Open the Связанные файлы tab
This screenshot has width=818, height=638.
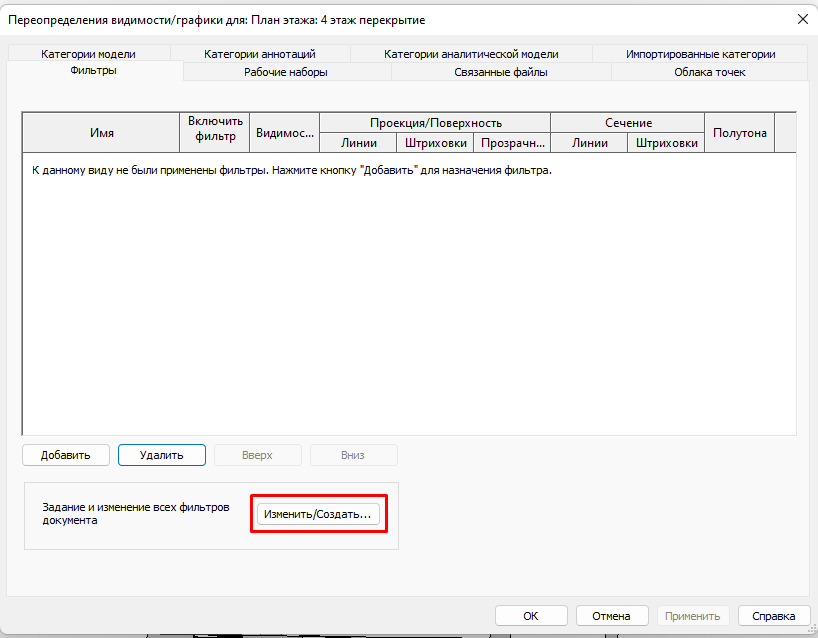[x=500, y=72]
